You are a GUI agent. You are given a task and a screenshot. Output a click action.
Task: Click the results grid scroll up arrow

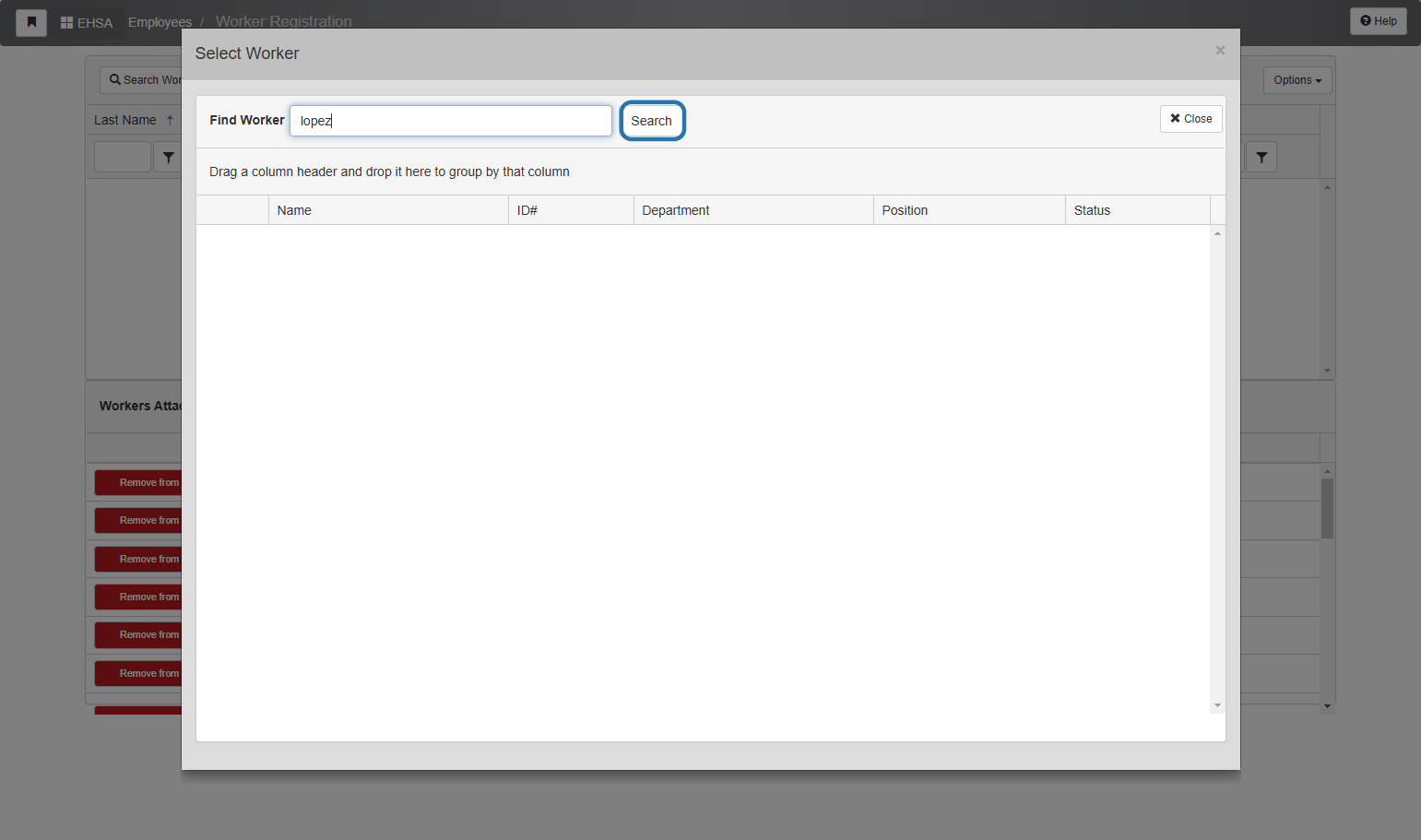tap(1218, 233)
